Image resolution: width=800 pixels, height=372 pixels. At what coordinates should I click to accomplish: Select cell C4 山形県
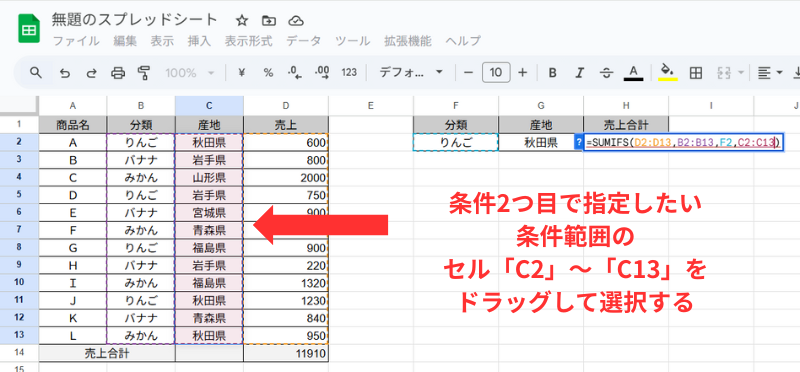coord(209,178)
